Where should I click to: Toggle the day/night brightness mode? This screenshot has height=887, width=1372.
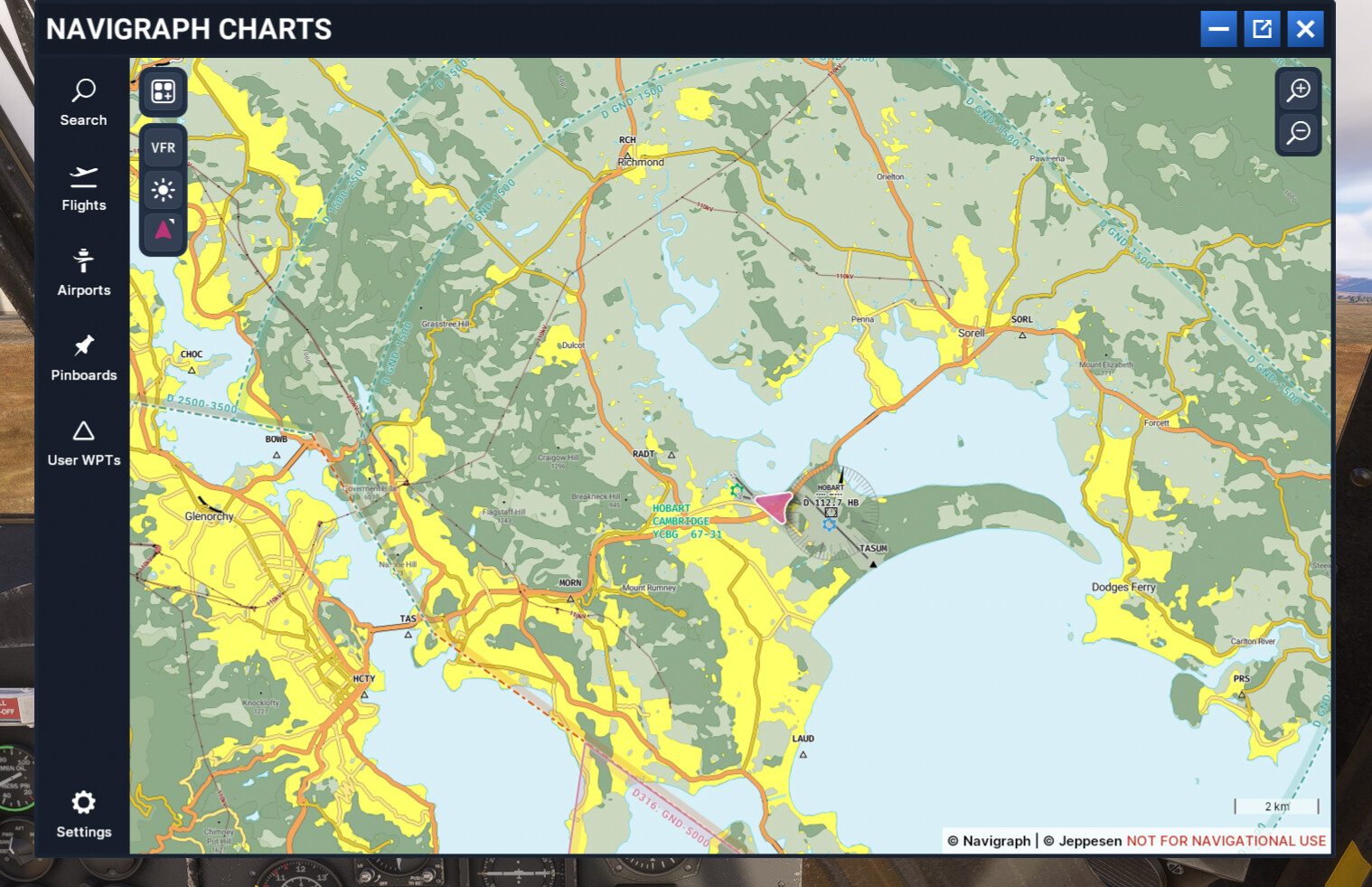click(164, 190)
